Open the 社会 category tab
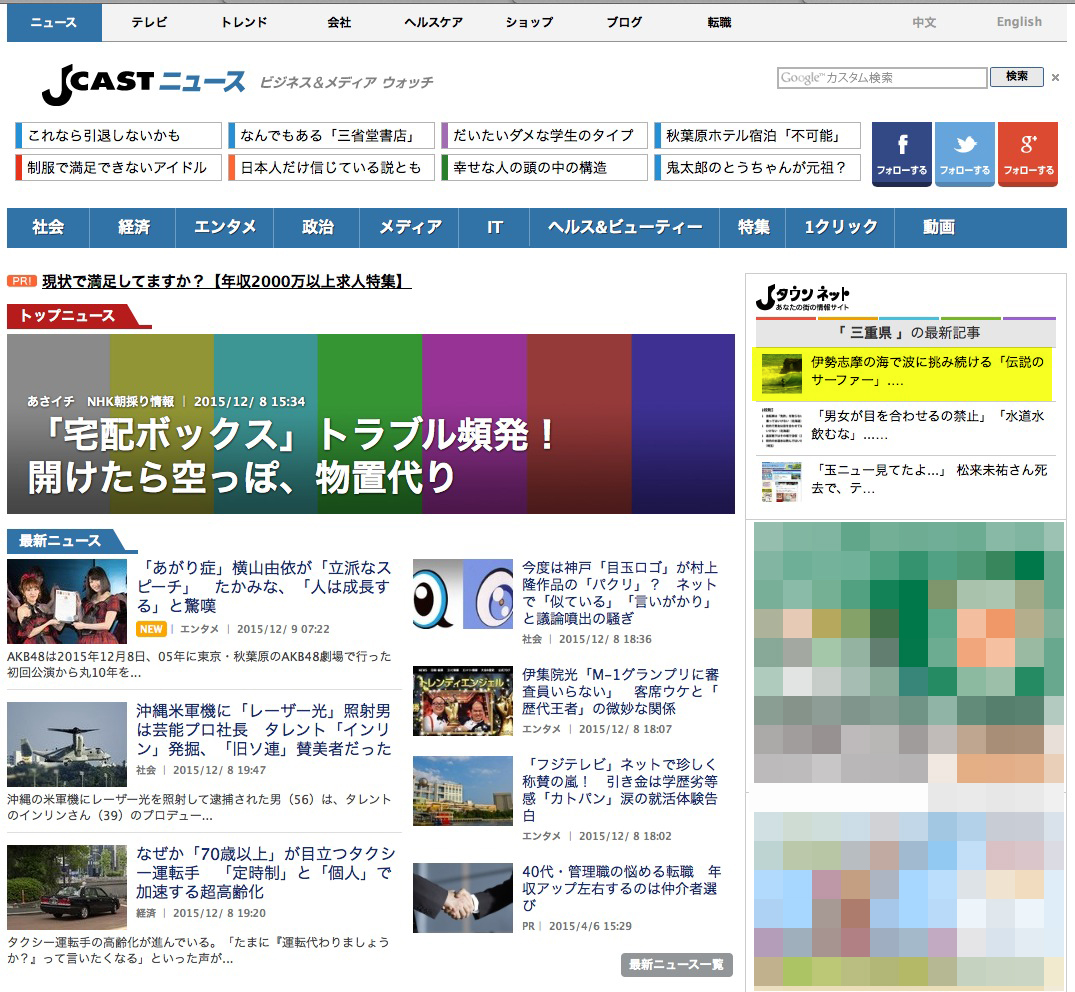The image size is (1075, 992). (48, 228)
